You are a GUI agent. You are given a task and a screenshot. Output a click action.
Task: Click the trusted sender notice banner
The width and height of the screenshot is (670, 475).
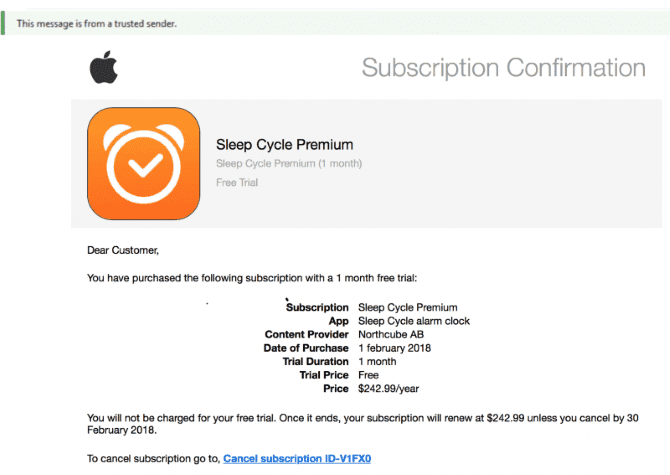pyautogui.click(x=335, y=23)
